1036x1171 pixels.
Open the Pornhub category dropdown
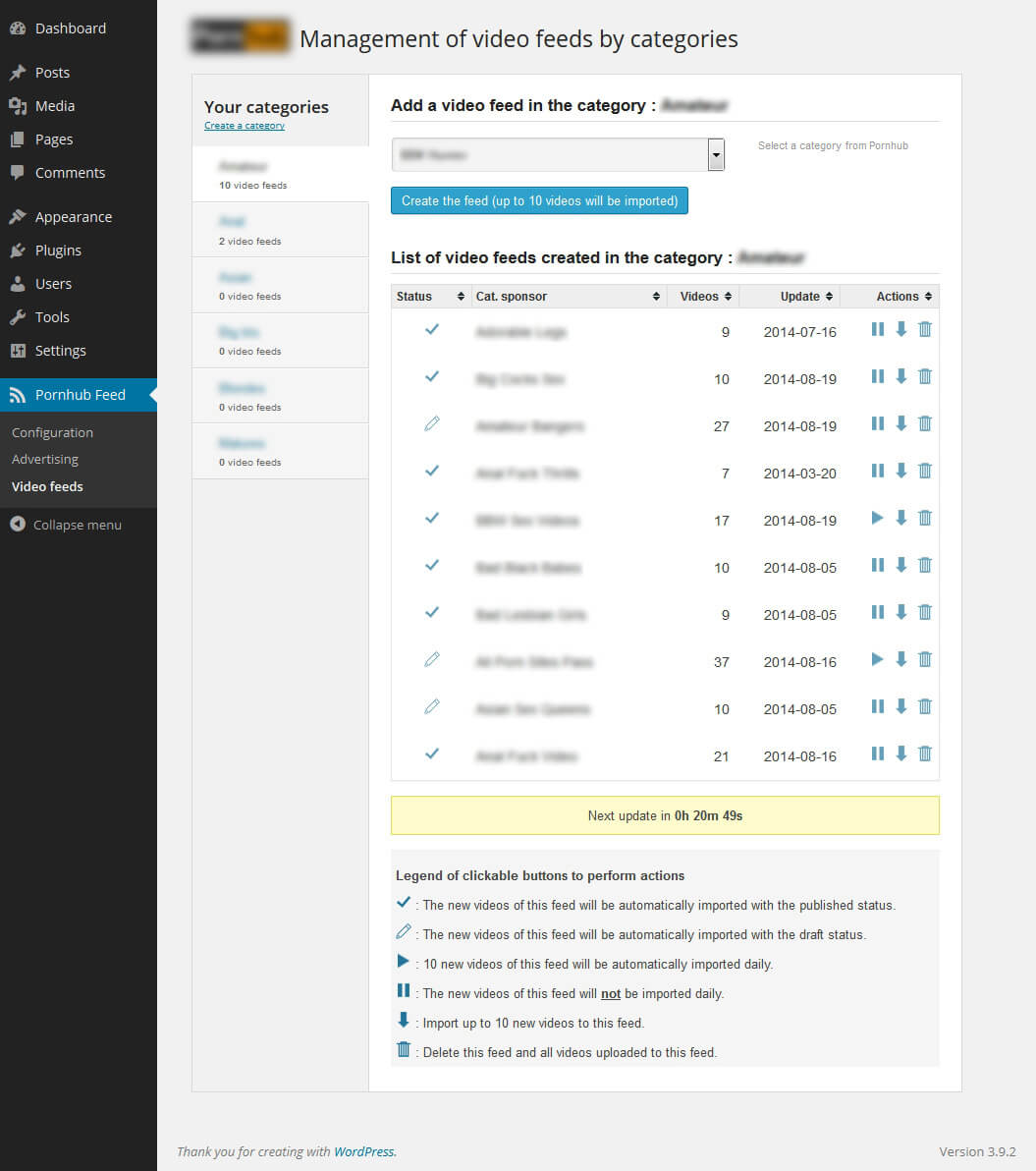click(559, 154)
